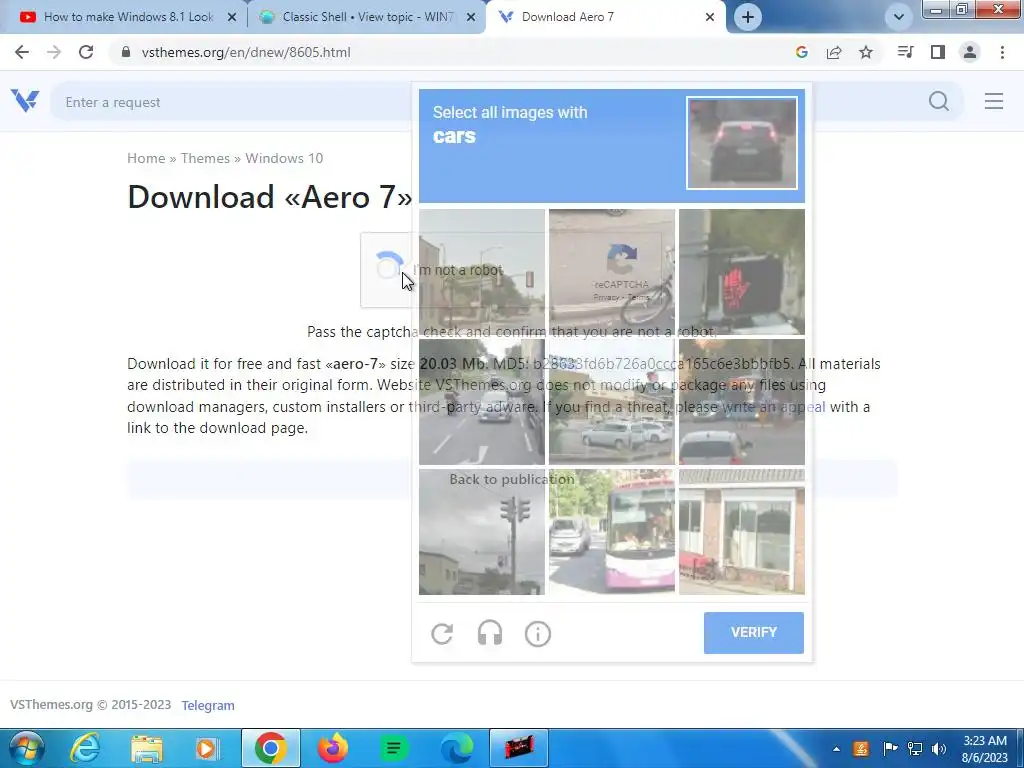Open captcha help info icon
1024x768 pixels.
click(537, 633)
